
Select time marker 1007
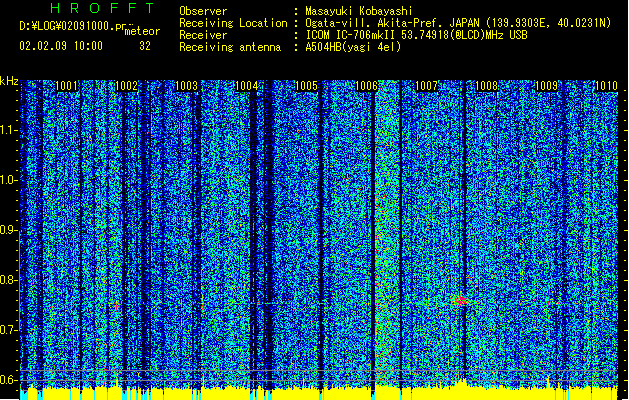pos(426,86)
